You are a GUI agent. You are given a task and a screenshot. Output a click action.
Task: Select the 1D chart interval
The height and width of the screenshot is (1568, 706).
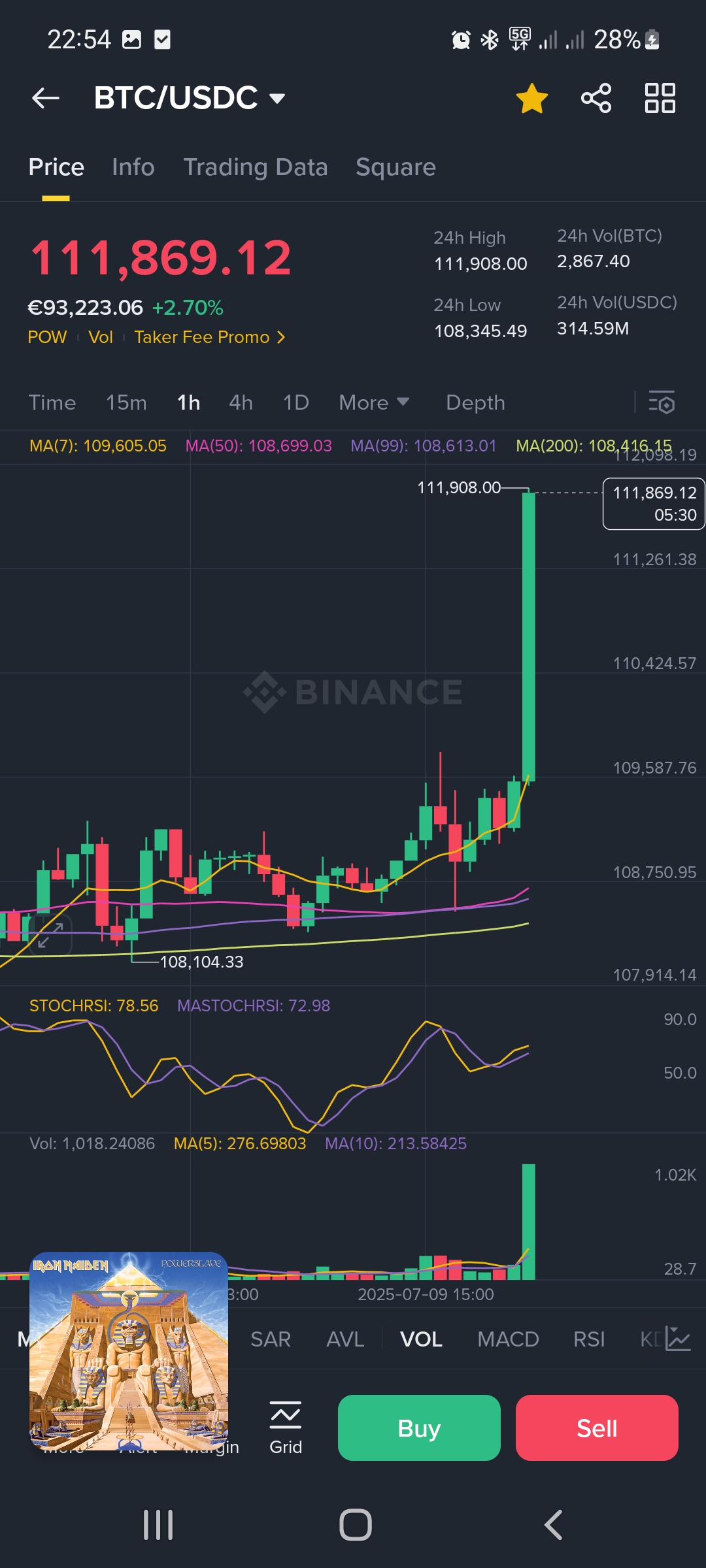click(x=295, y=402)
